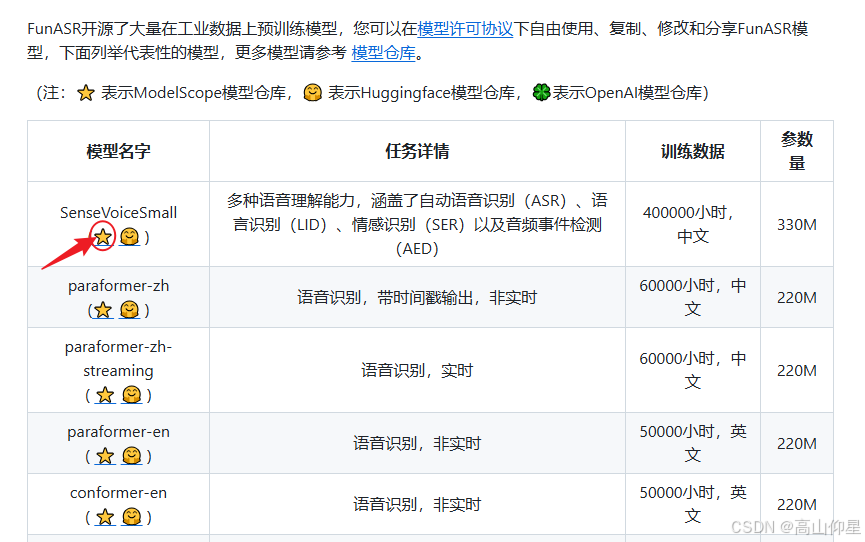The width and height of the screenshot is (865, 542).
Task: Click the 模型名字 column header
Action: click(119, 151)
